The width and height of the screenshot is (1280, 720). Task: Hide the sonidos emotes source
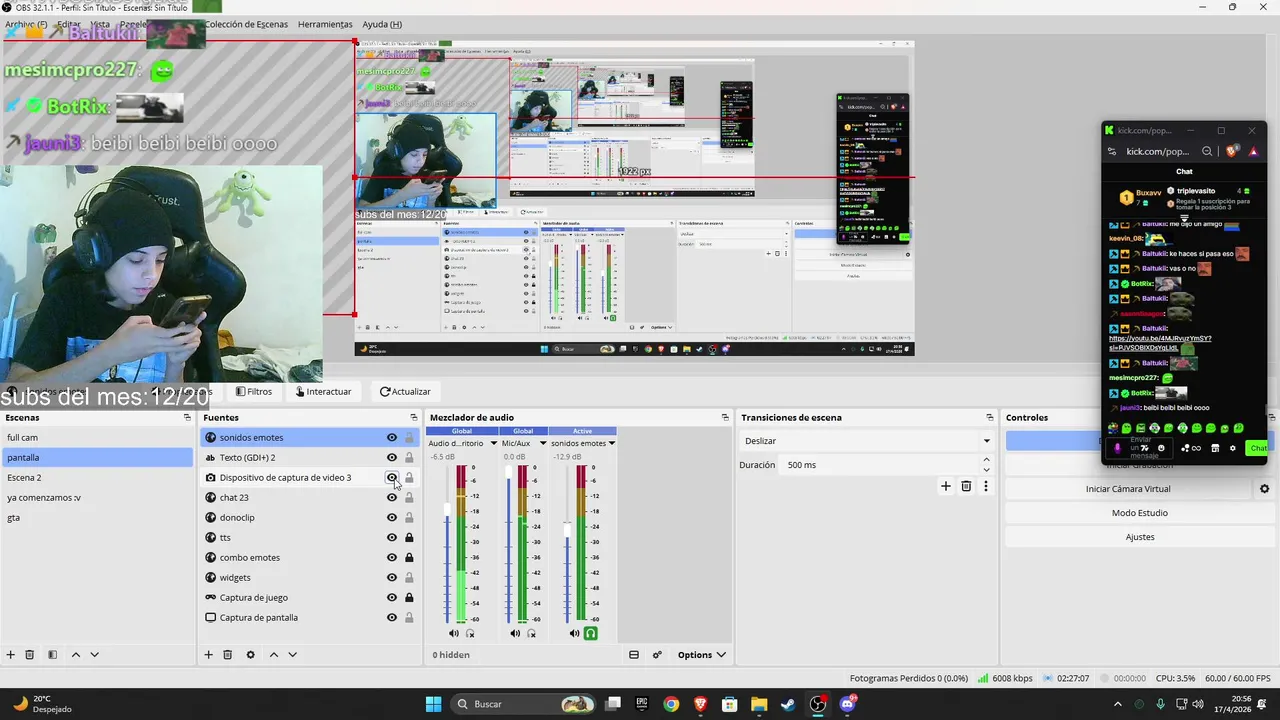click(392, 437)
